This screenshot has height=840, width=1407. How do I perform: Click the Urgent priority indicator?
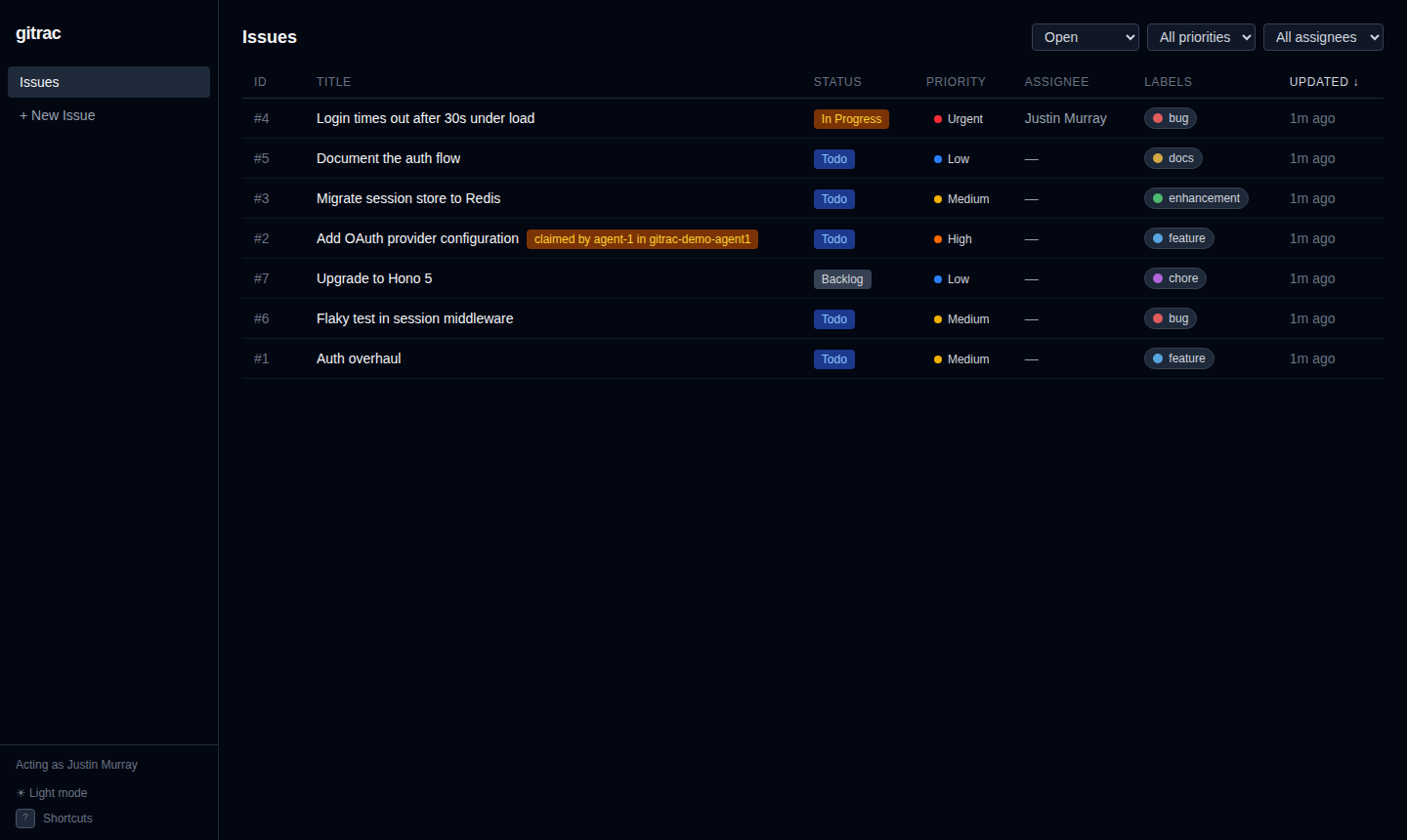click(x=959, y=119)
